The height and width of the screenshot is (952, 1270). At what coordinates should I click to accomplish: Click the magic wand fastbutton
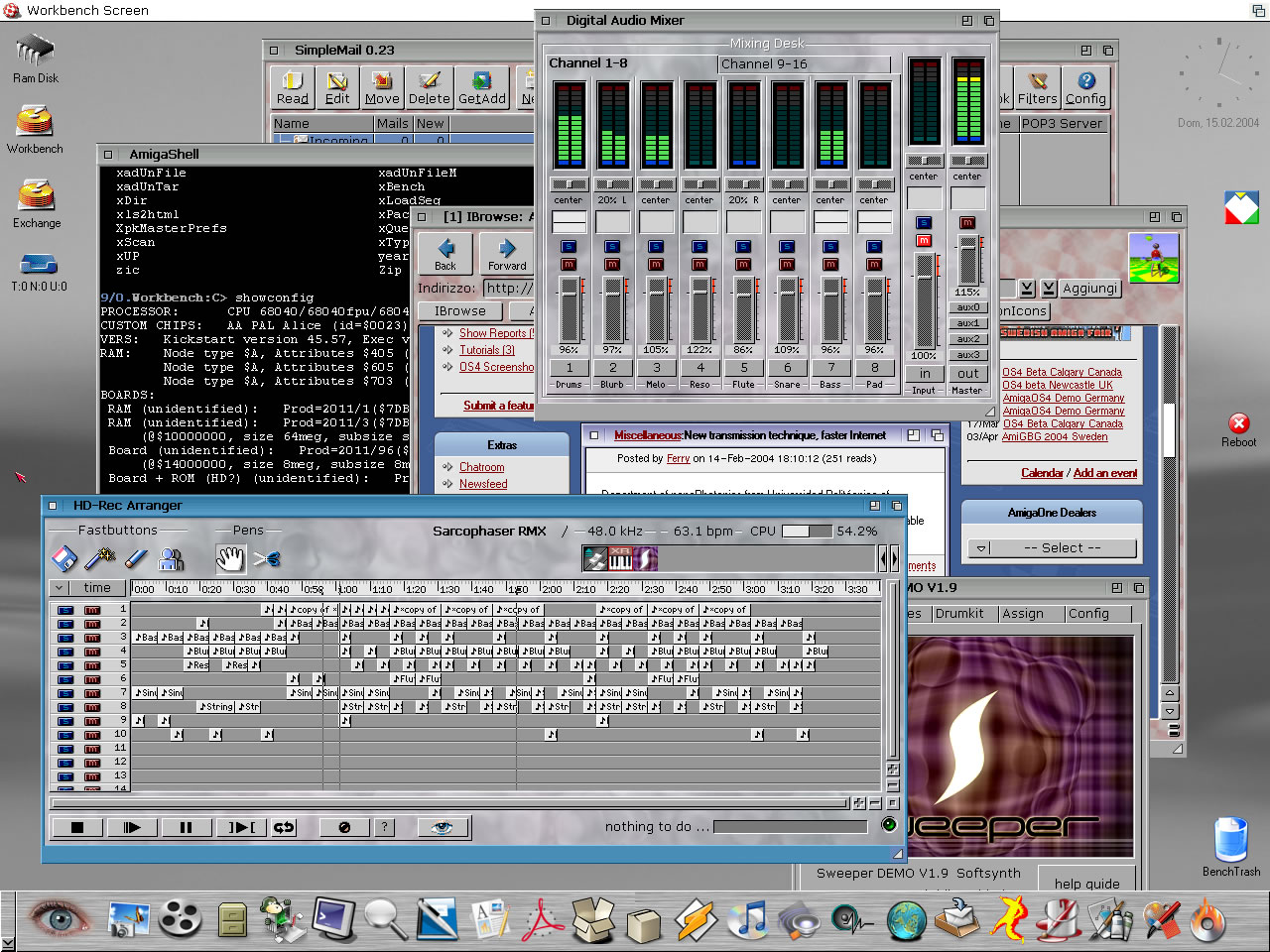[100, 559]
